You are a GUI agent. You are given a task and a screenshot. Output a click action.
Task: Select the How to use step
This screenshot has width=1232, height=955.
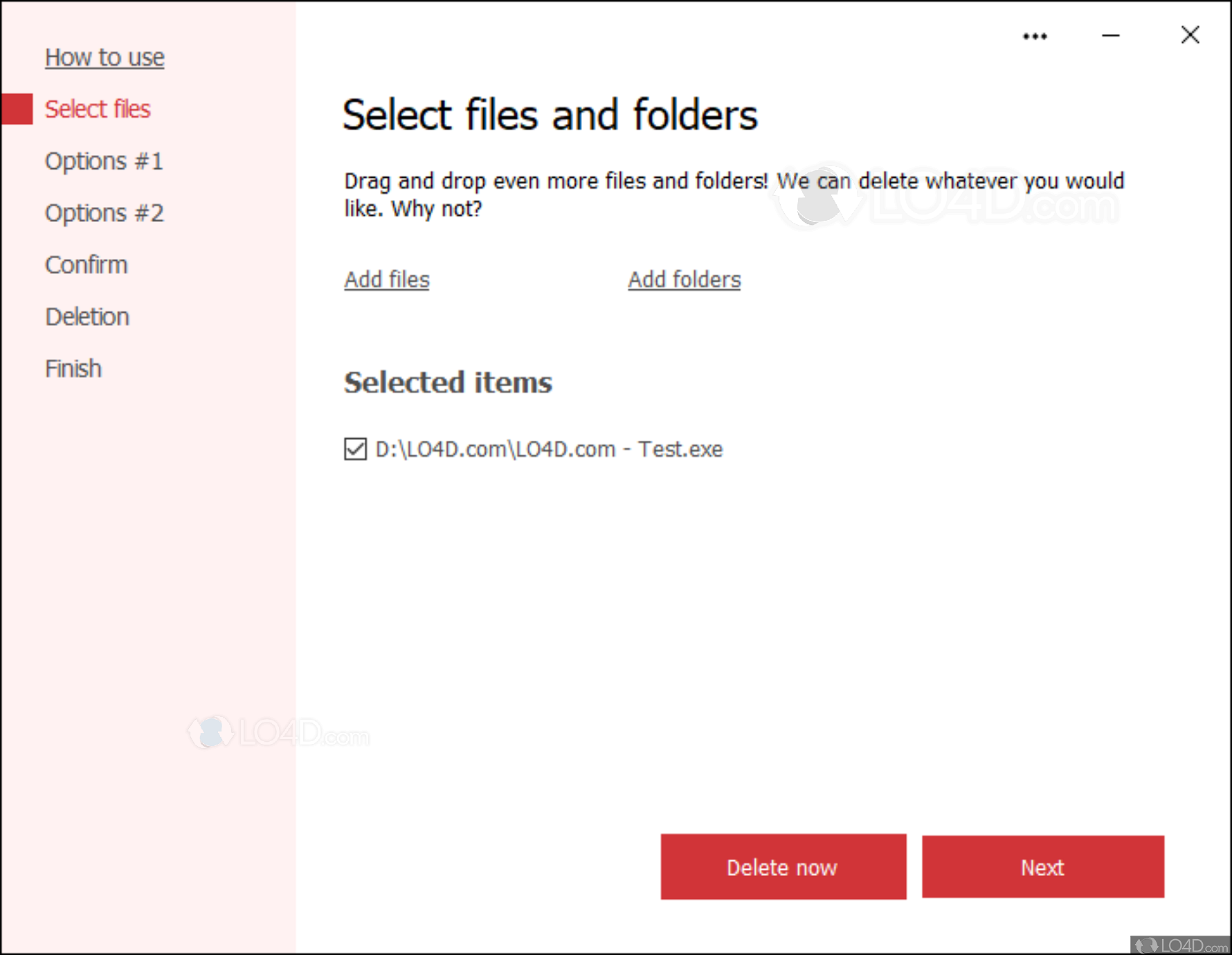point(105,57)
